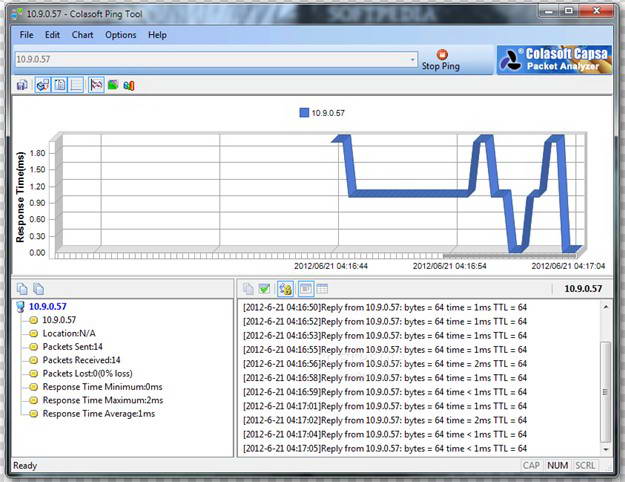
Task: Click the copy icon in log pane toolbar
Action: [248, 289]
